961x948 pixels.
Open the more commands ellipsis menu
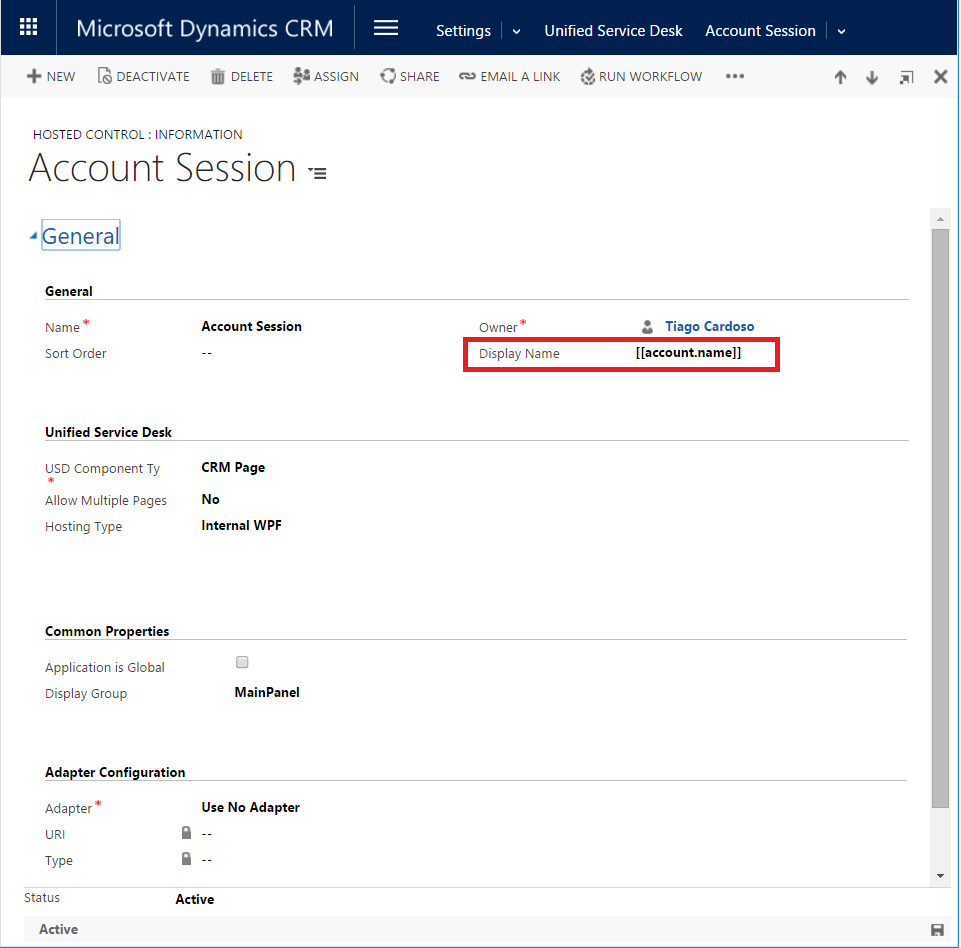(735, 77)
